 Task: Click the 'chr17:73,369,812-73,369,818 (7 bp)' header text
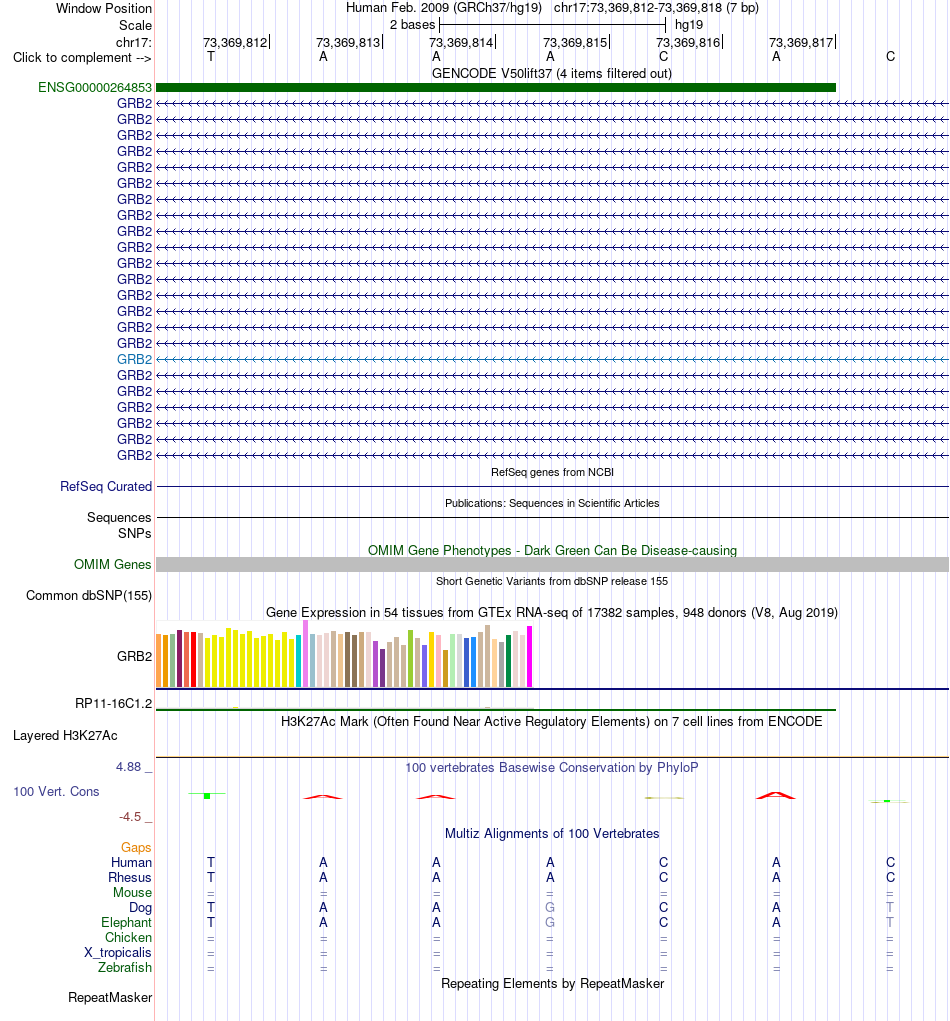656,8
